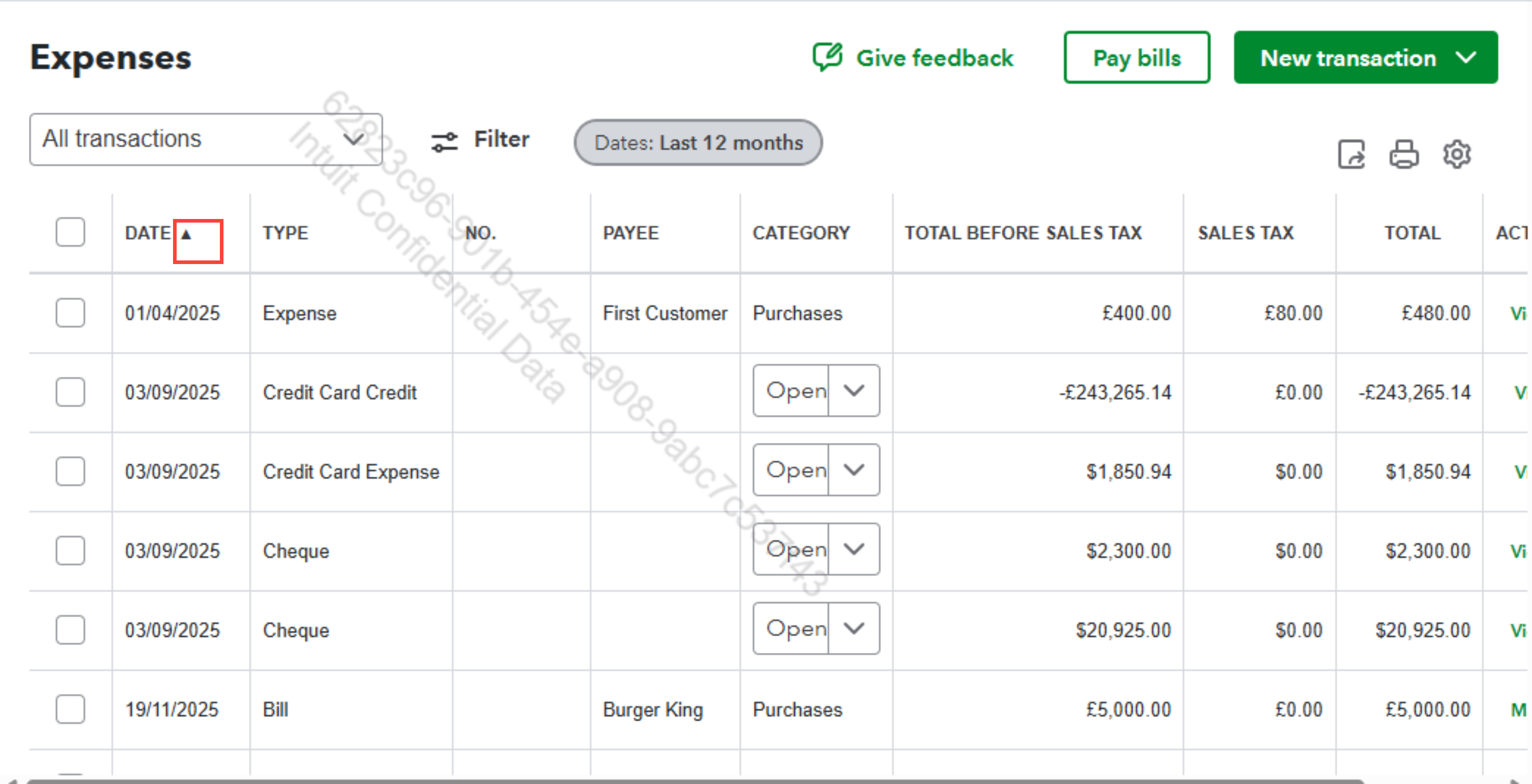
Task: Click the Pay bills button
Action: click(1136, 58)
